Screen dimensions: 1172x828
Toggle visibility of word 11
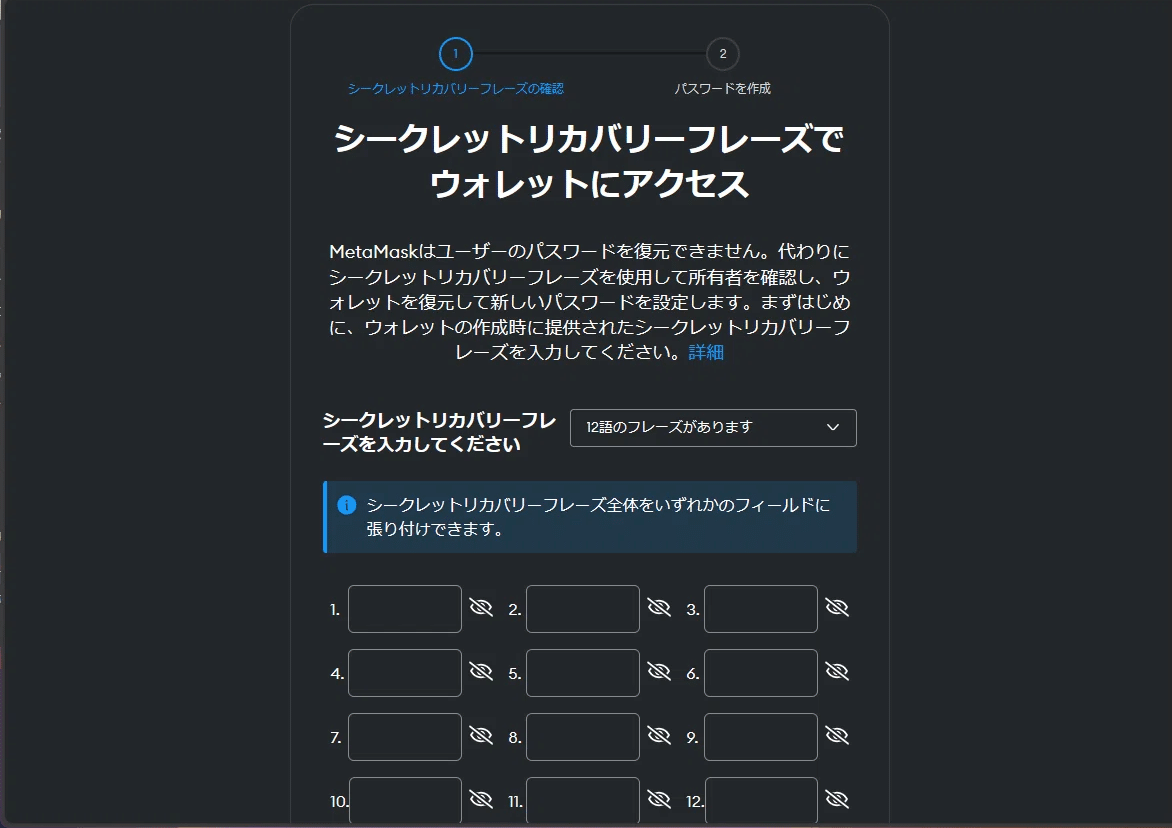coord(659,800)
